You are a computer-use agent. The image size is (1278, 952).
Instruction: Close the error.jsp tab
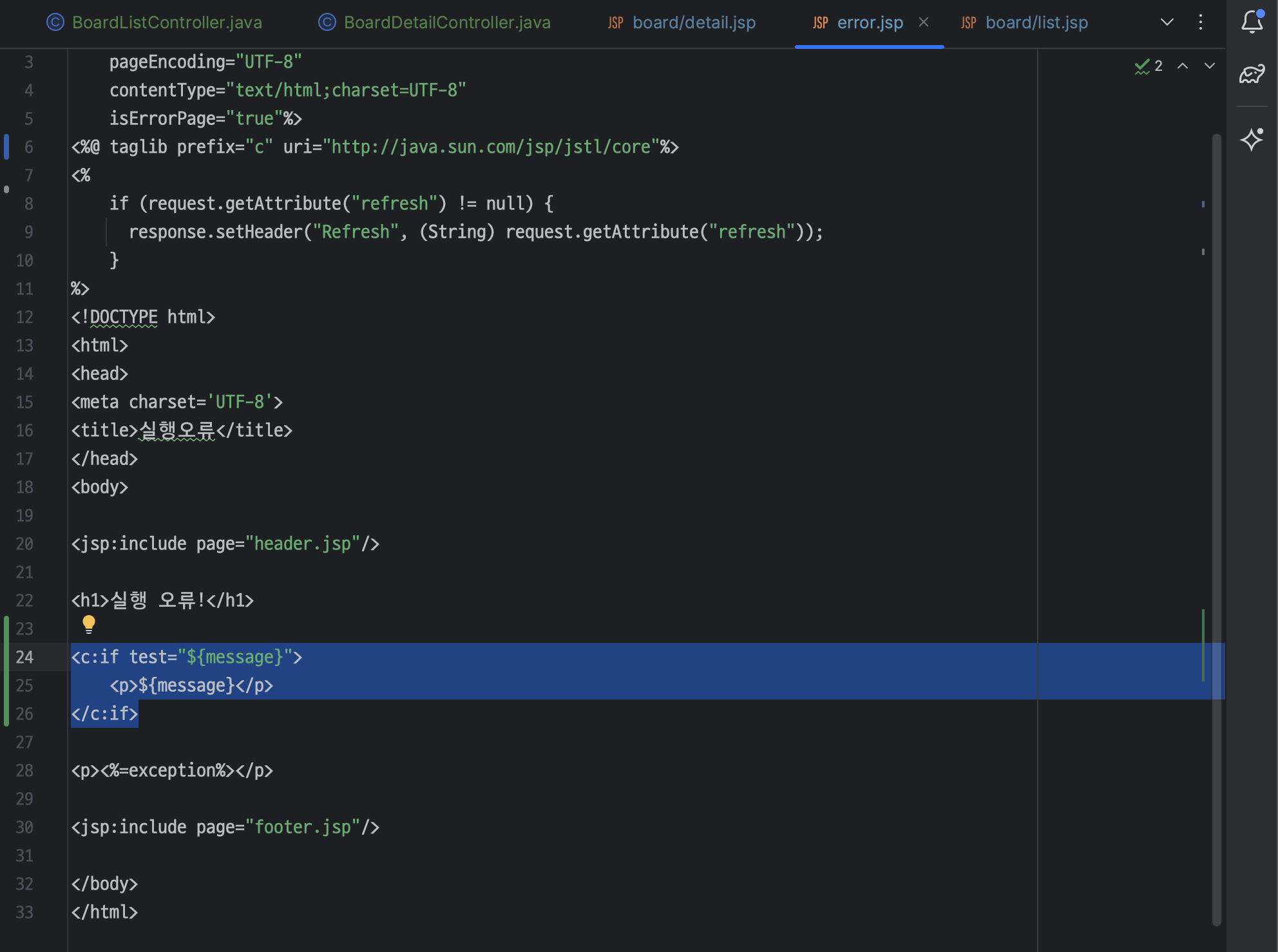(x=924, y=23)
